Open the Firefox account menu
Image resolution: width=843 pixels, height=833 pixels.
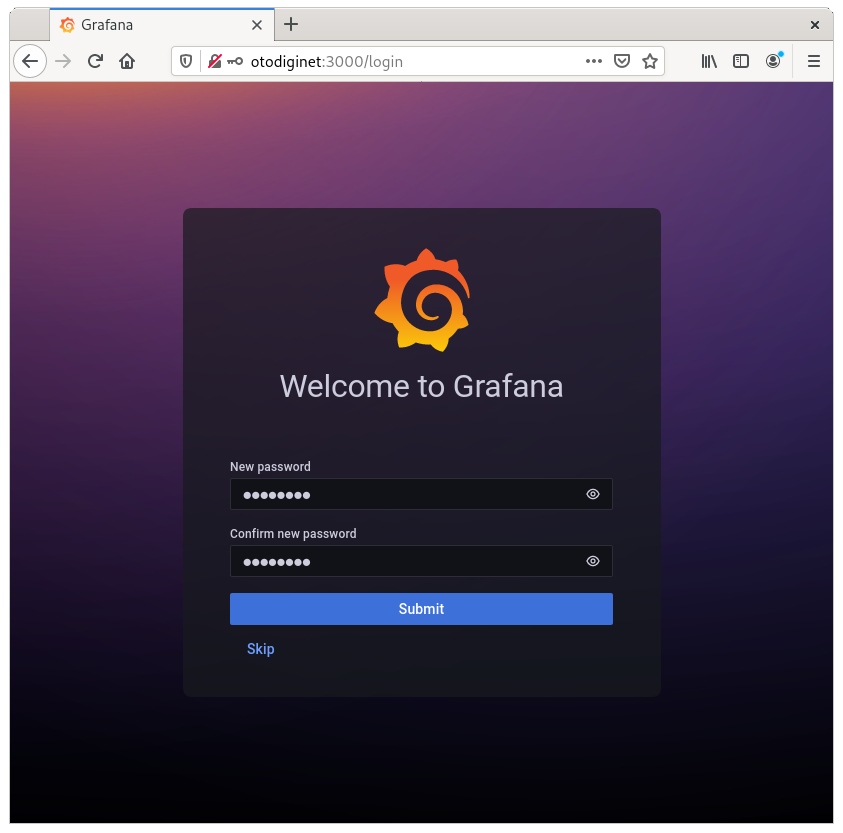click(774, 61)
